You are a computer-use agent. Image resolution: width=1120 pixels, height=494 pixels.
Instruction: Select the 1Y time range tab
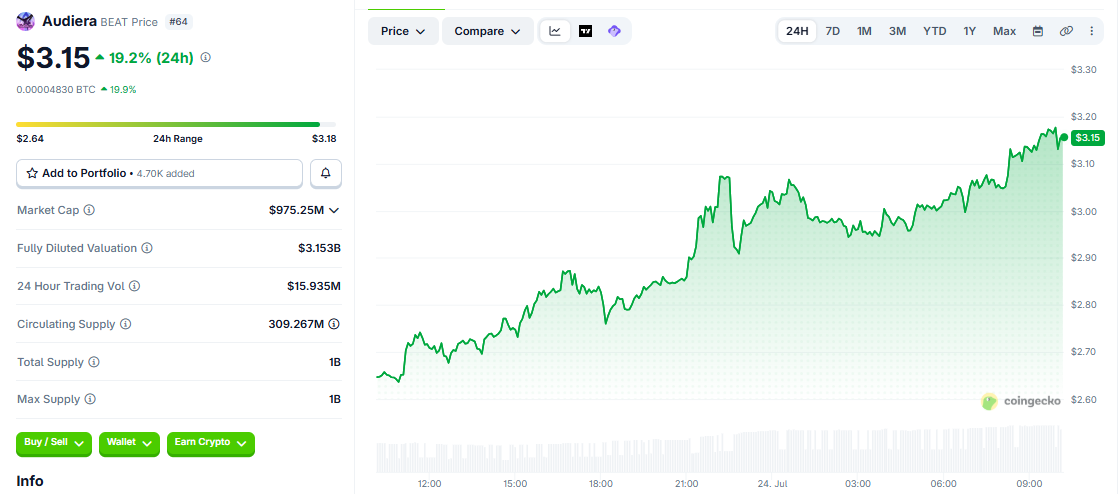969,31
